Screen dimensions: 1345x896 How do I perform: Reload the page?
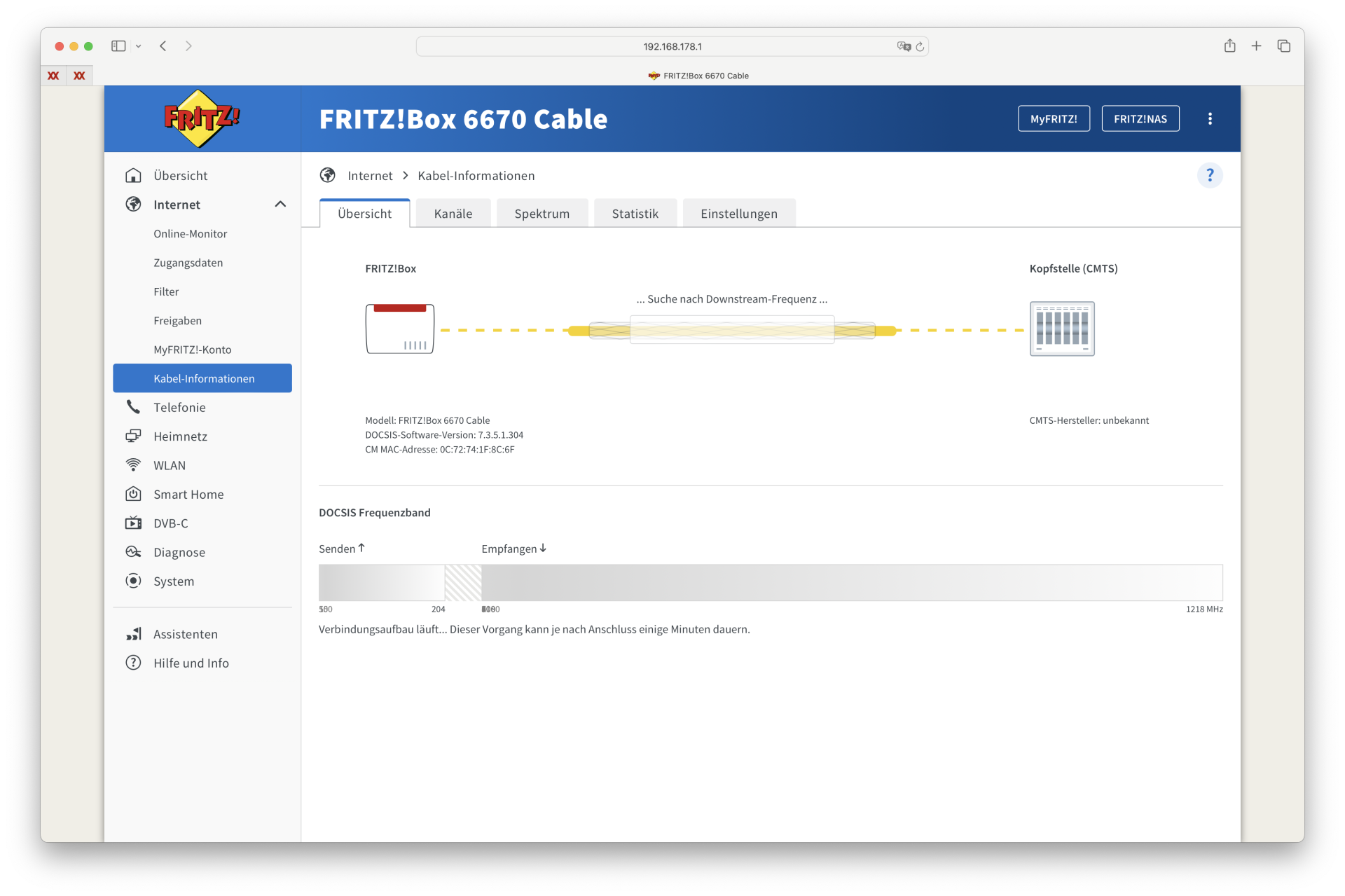tap(920, 46)
